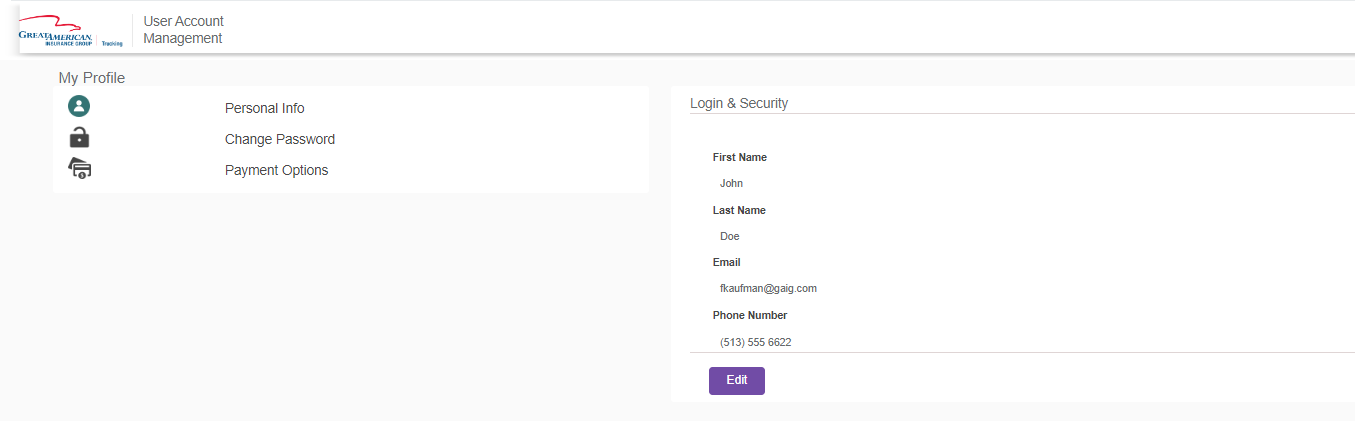Click the last name value Doe
Screen dimensions: 1355x421
[730, 236]
